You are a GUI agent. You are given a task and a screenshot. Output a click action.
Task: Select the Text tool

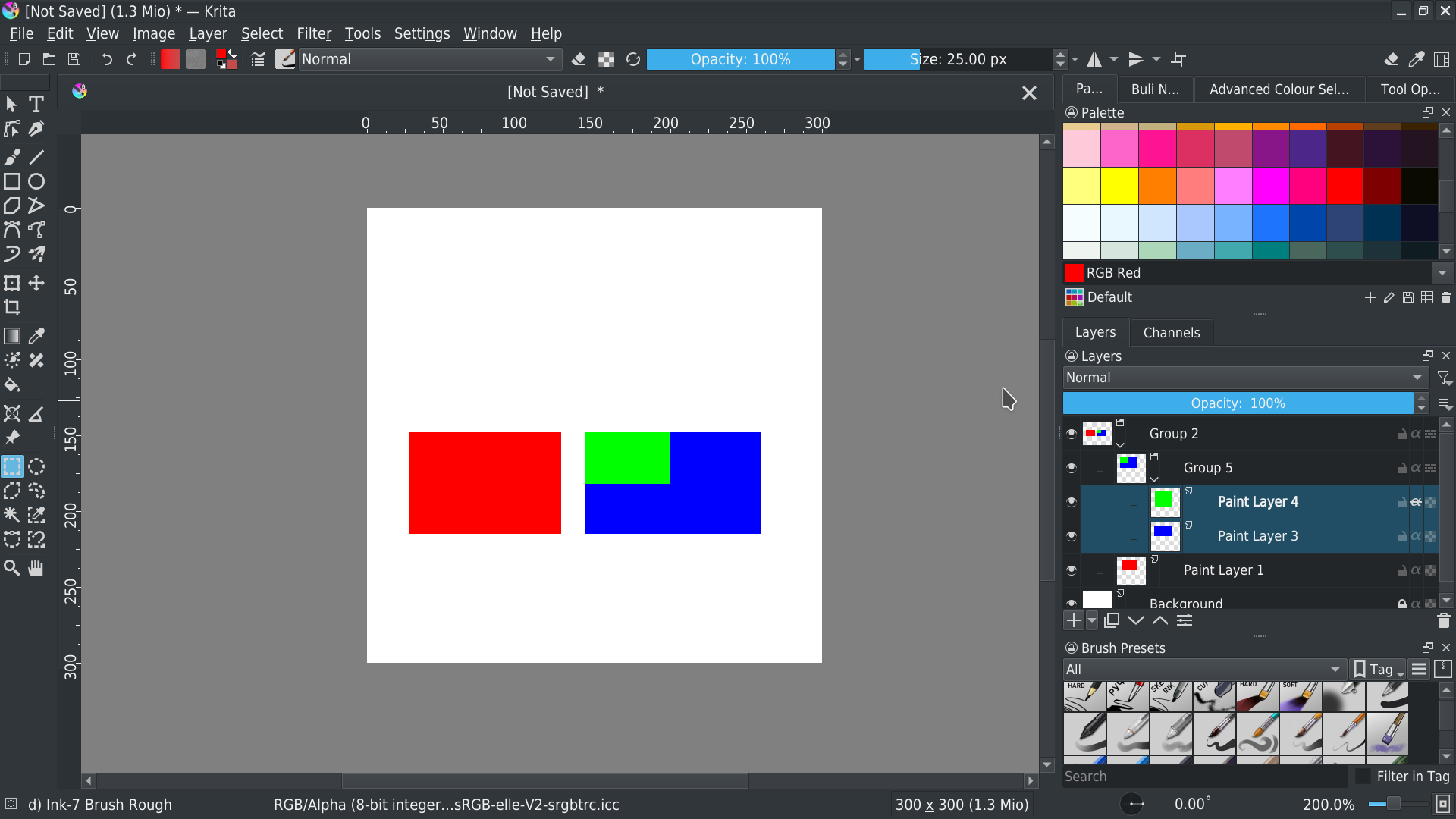pyautogui.click(x=36, y=104)
